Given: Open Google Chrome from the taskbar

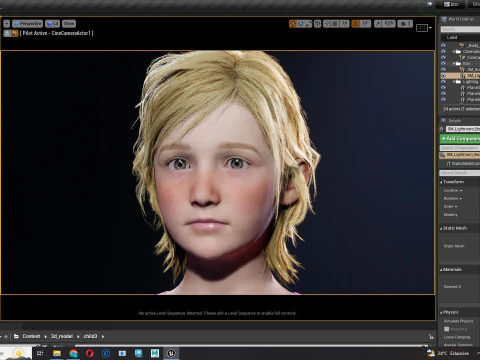Looking at the screenshot, I should (73, 353).
